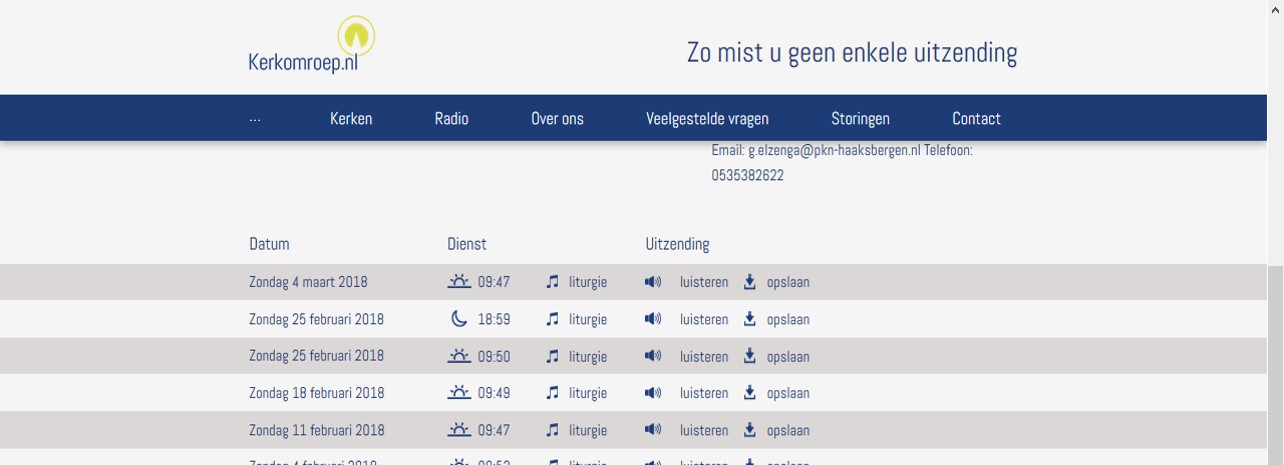Click speaker icon for 4 maart 2018
1284x465 pixels.
coord(653,282)
